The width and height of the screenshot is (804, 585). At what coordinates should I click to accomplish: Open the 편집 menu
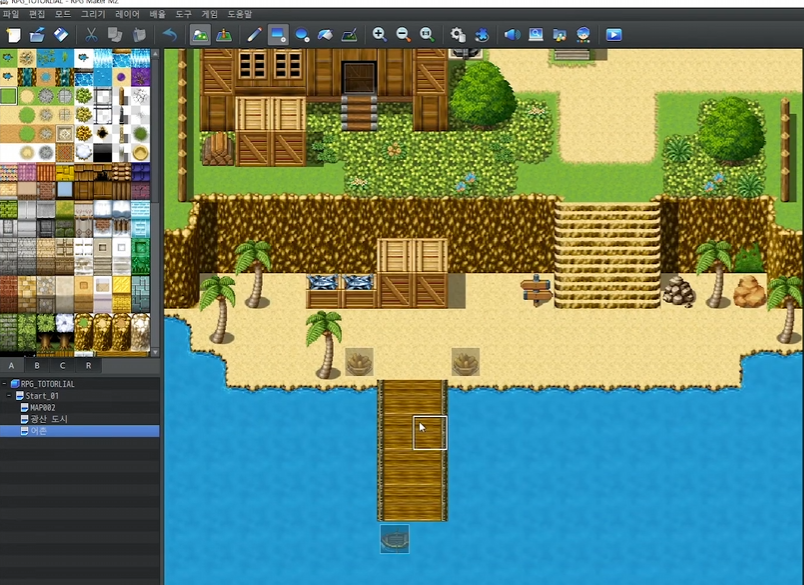(x=37, y=14)
